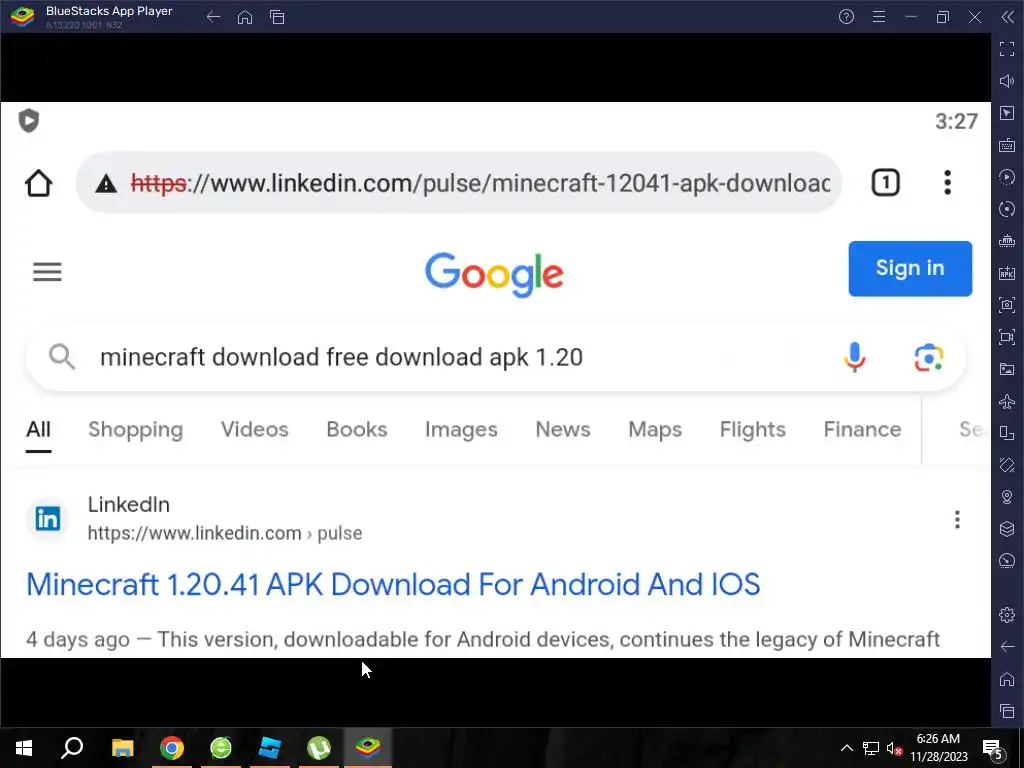Open multi-instance manager layers icon
Viewport: 1024px width, 768px height.
coord(1006,529)
